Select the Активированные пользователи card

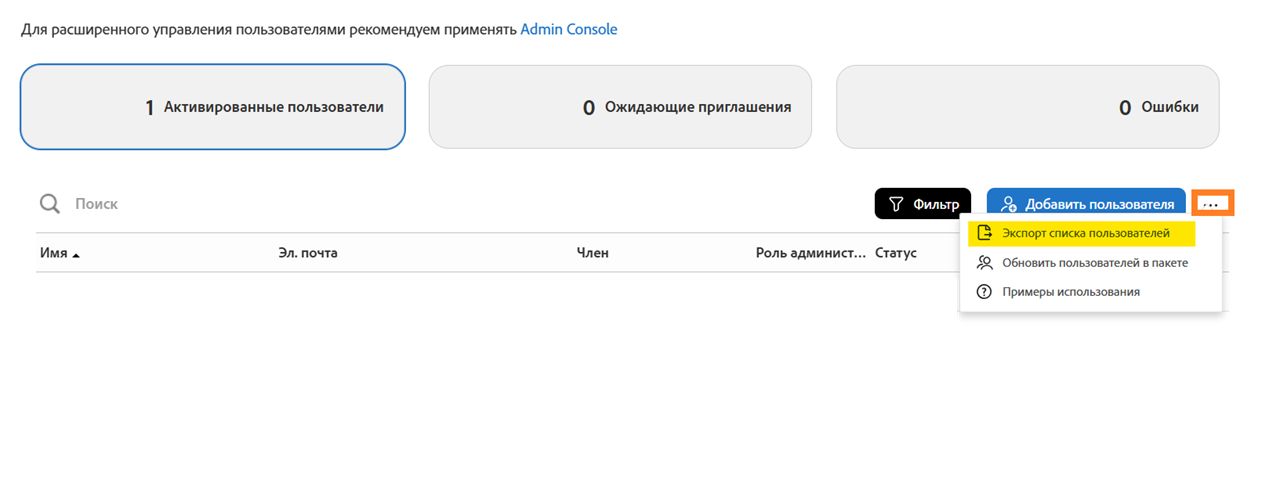tap(213, 107)
